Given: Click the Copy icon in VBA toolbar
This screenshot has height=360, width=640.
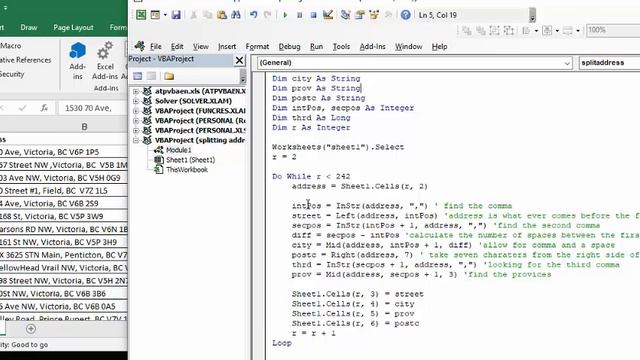Looking at the screenshot, I should pos(208,15).
